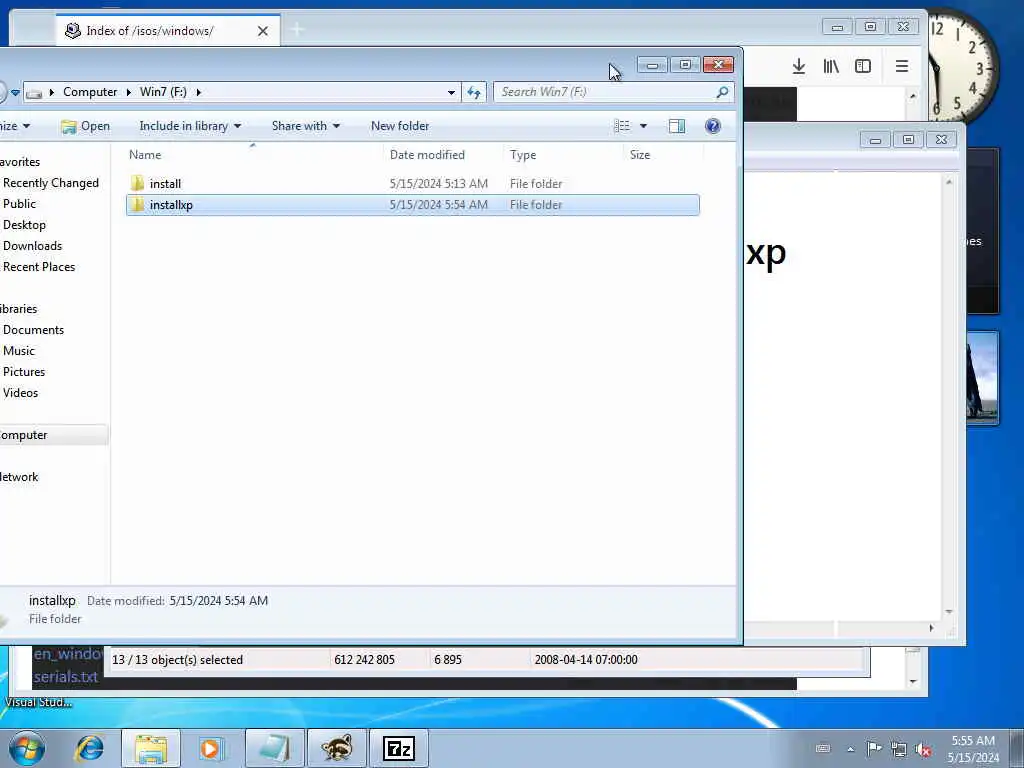
Task: Open Pictures library
Action: 24,372
